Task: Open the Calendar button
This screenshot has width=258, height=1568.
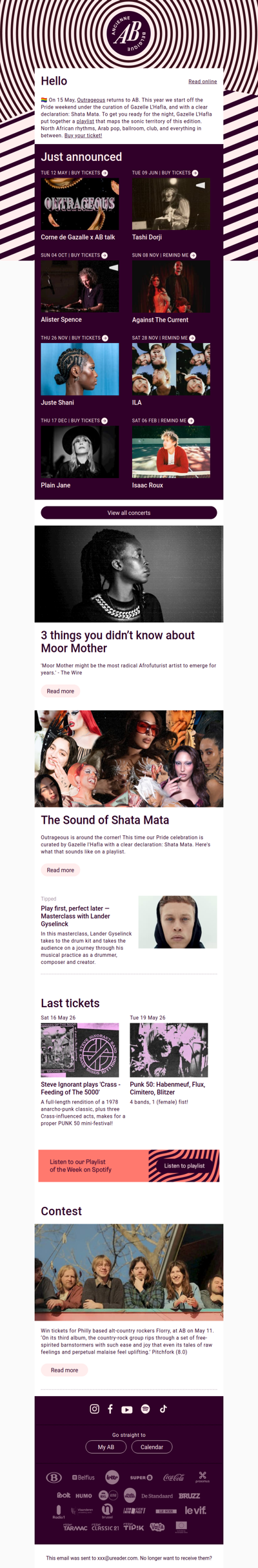Action: click(152, 1447)
